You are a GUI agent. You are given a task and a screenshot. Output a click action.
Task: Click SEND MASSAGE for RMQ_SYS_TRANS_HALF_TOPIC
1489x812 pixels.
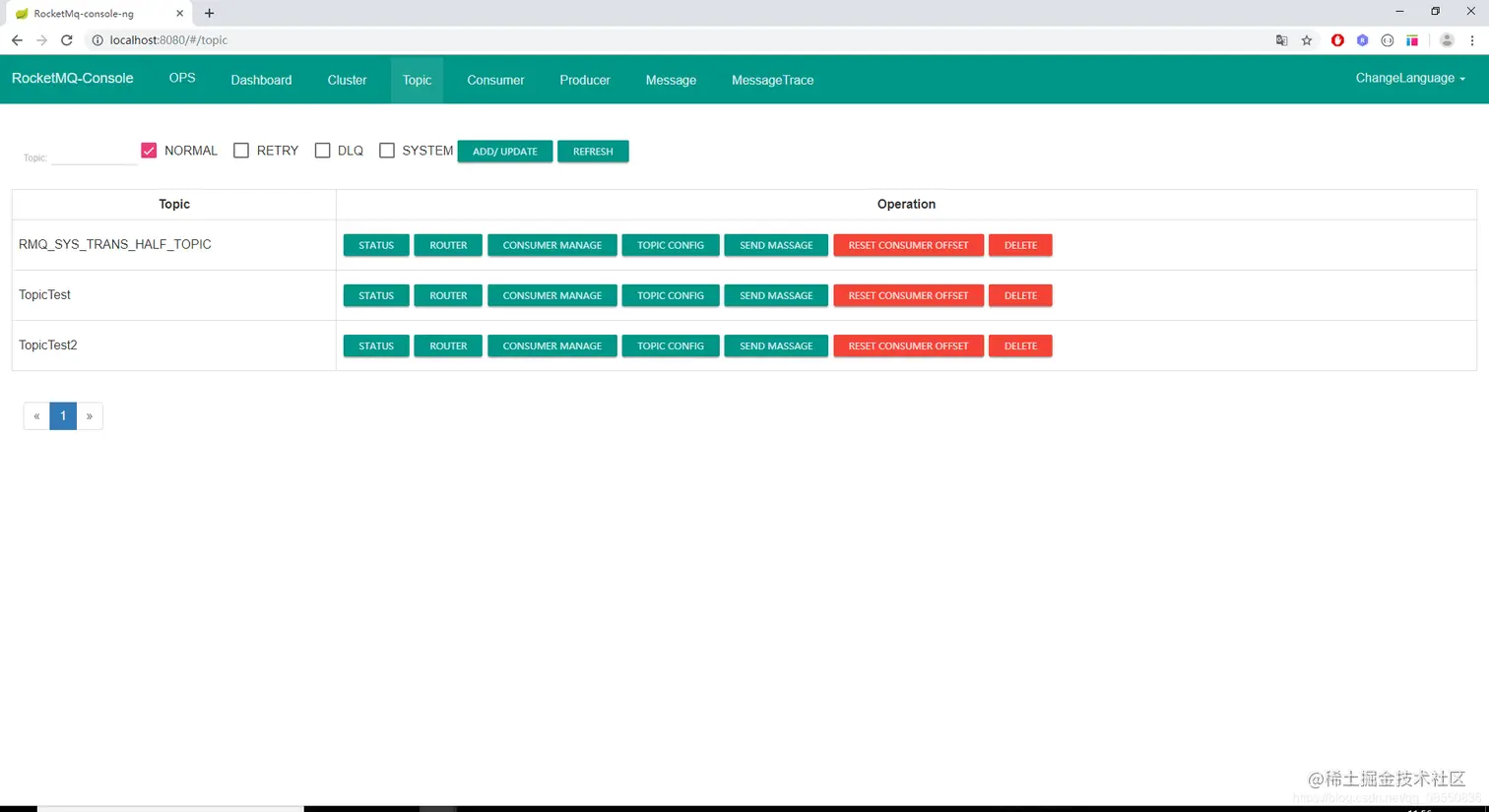[776, 245]
